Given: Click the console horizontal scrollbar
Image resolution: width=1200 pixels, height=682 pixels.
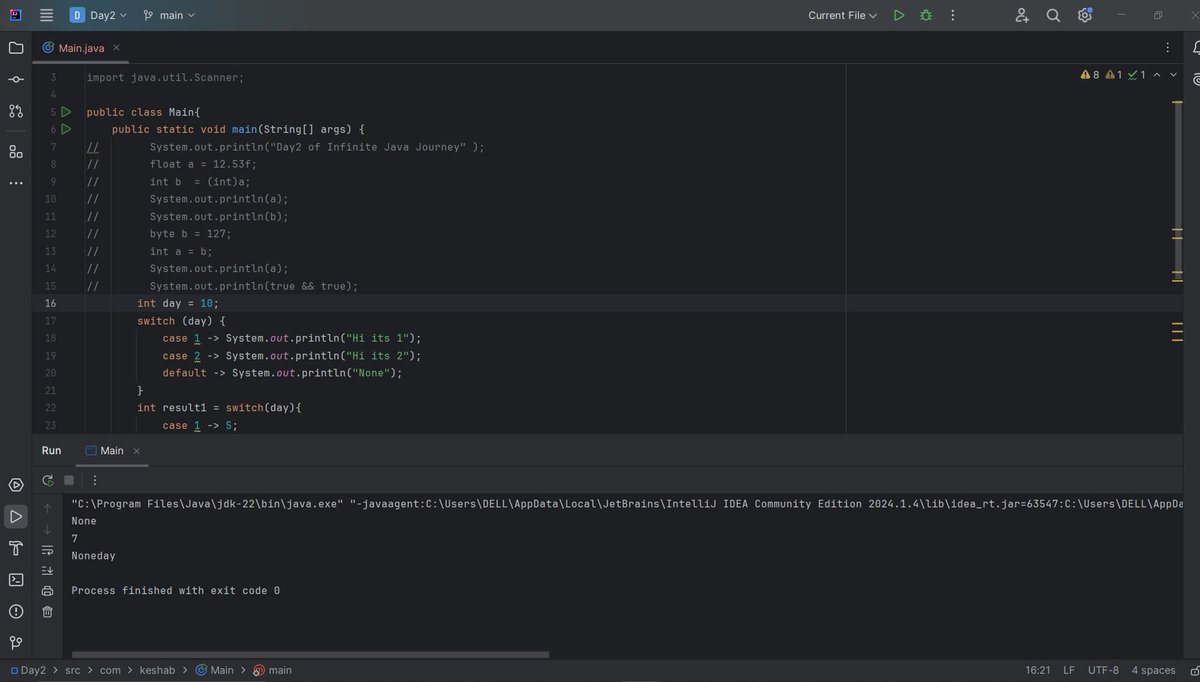Looking at the screenshot, I should 310,655.
